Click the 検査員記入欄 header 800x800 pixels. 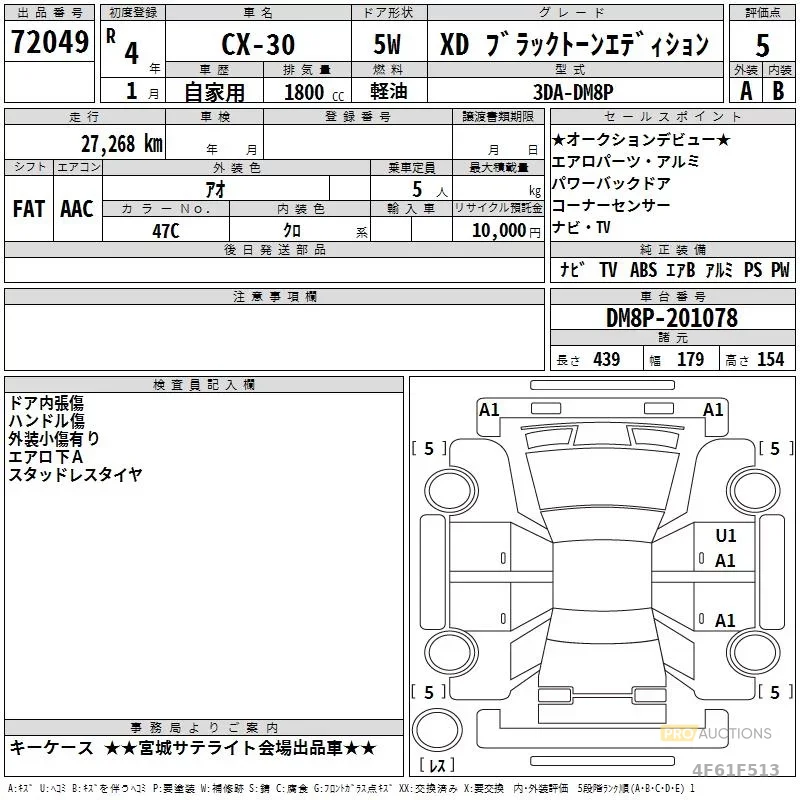[x=204, y=385]
